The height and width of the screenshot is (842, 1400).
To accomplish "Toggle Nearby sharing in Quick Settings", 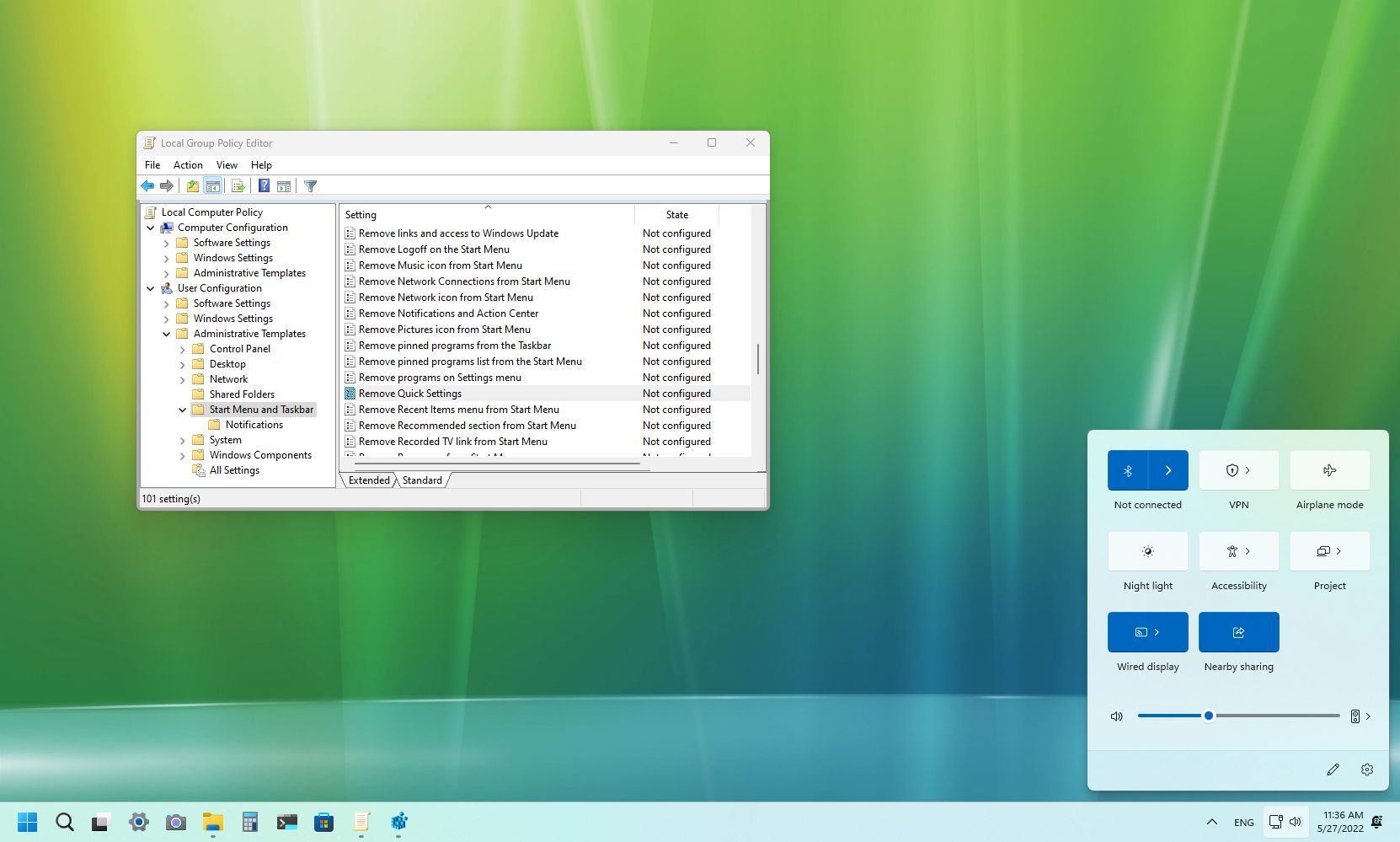I will click(1238, 632).
